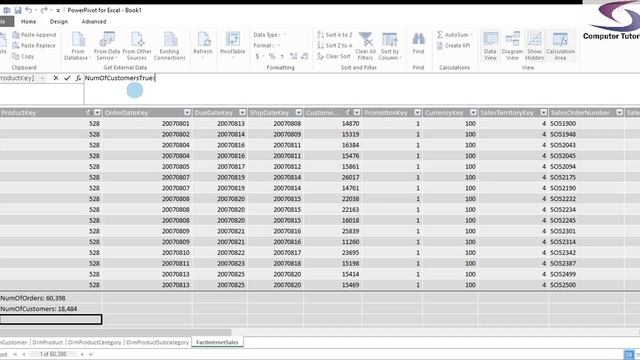Click customer key cell 14870
Viewport: 640px width, 360px height.
333,123
